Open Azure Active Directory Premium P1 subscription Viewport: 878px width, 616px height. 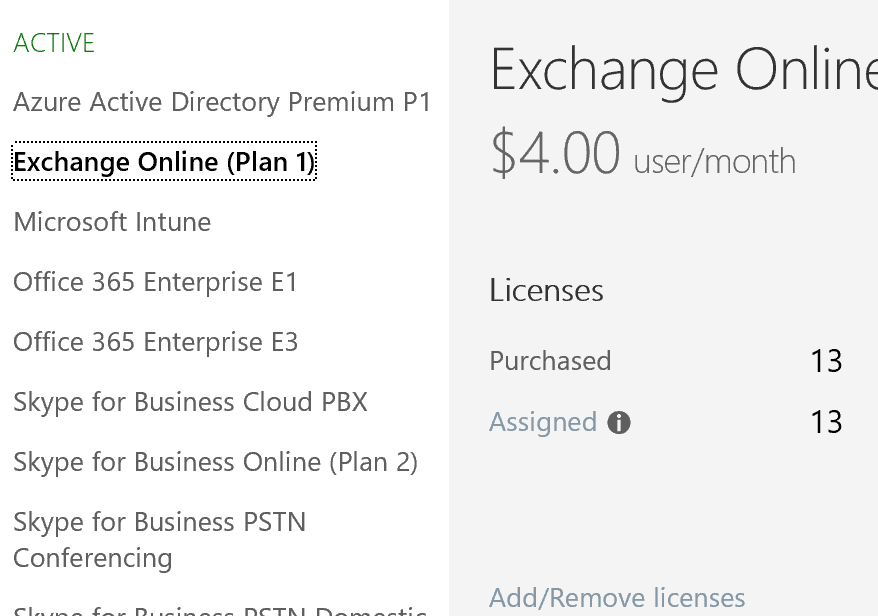(x=222, y=102)
